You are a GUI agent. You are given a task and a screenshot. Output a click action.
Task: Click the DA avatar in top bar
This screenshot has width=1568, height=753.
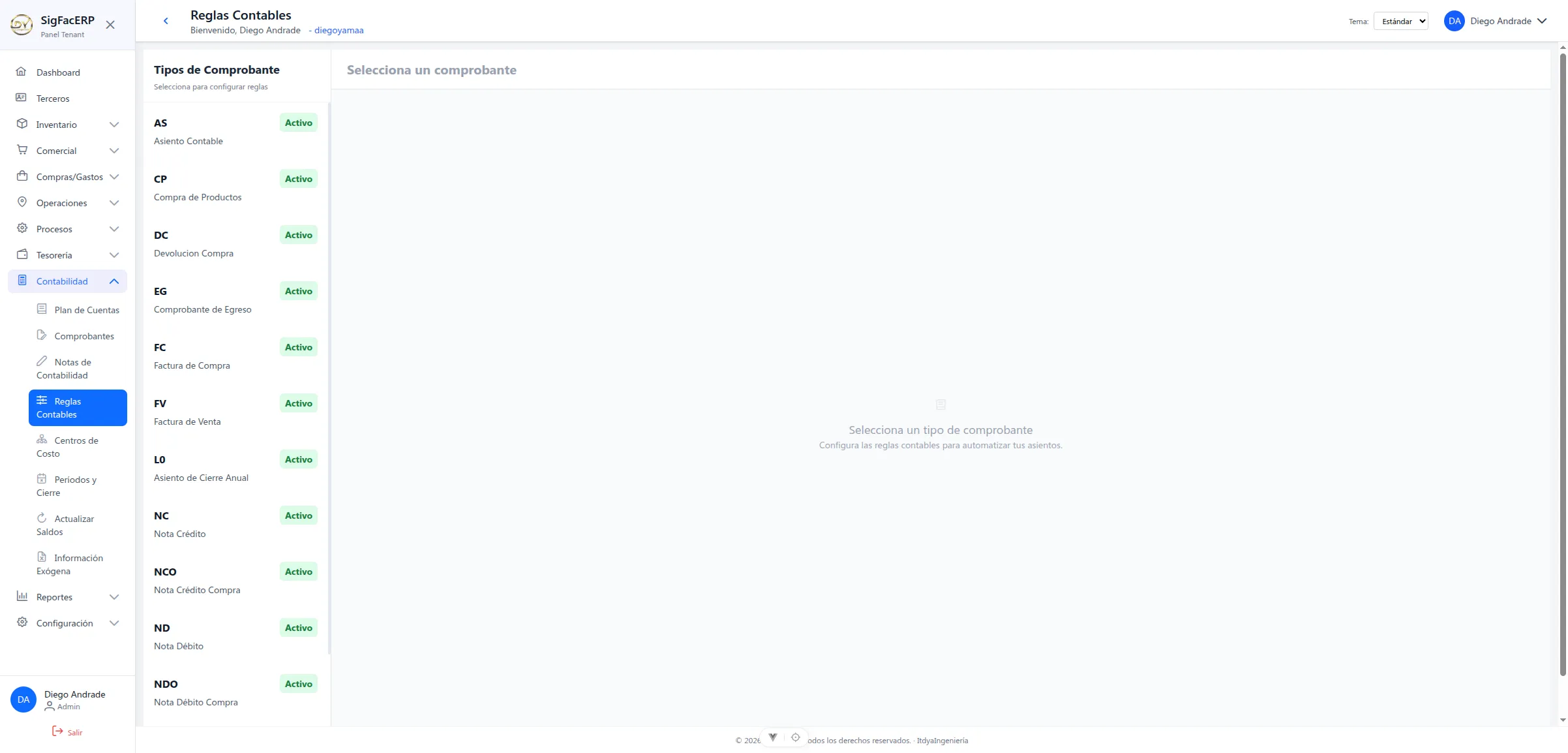(x=1454, y=21)
